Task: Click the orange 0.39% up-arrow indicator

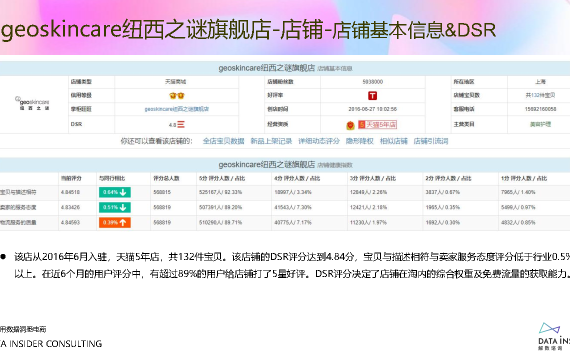Action: tap(115, 223)
